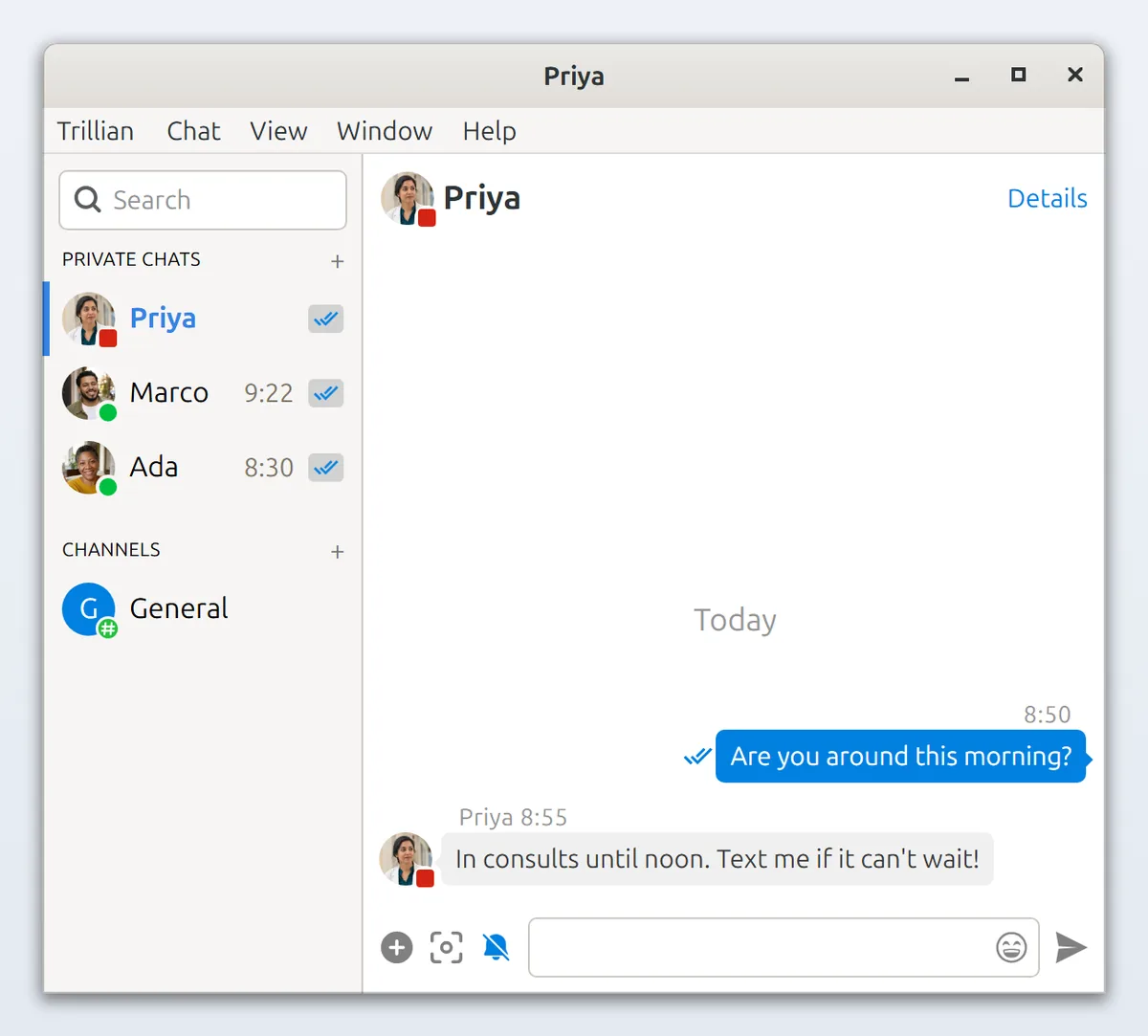1148x1036 pixels.
Task: Click the Today date separator
Action: point(735,620)
